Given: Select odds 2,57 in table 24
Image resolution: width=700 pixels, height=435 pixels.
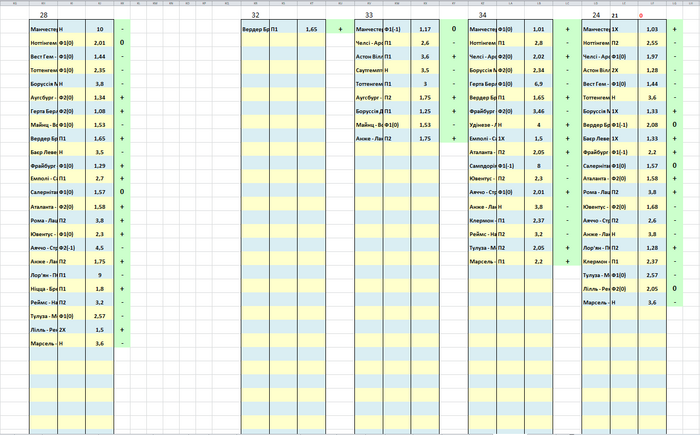Looking at the screenshot, I should [652, 275].
